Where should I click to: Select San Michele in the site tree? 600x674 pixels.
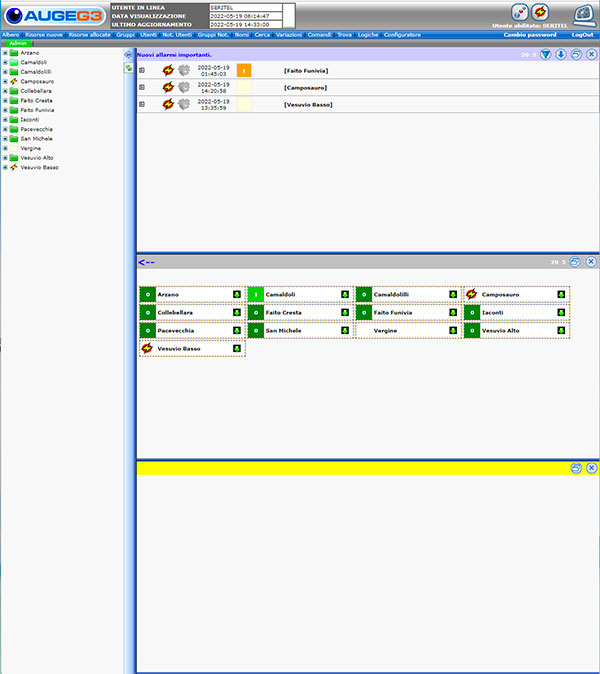coord(35,139)
